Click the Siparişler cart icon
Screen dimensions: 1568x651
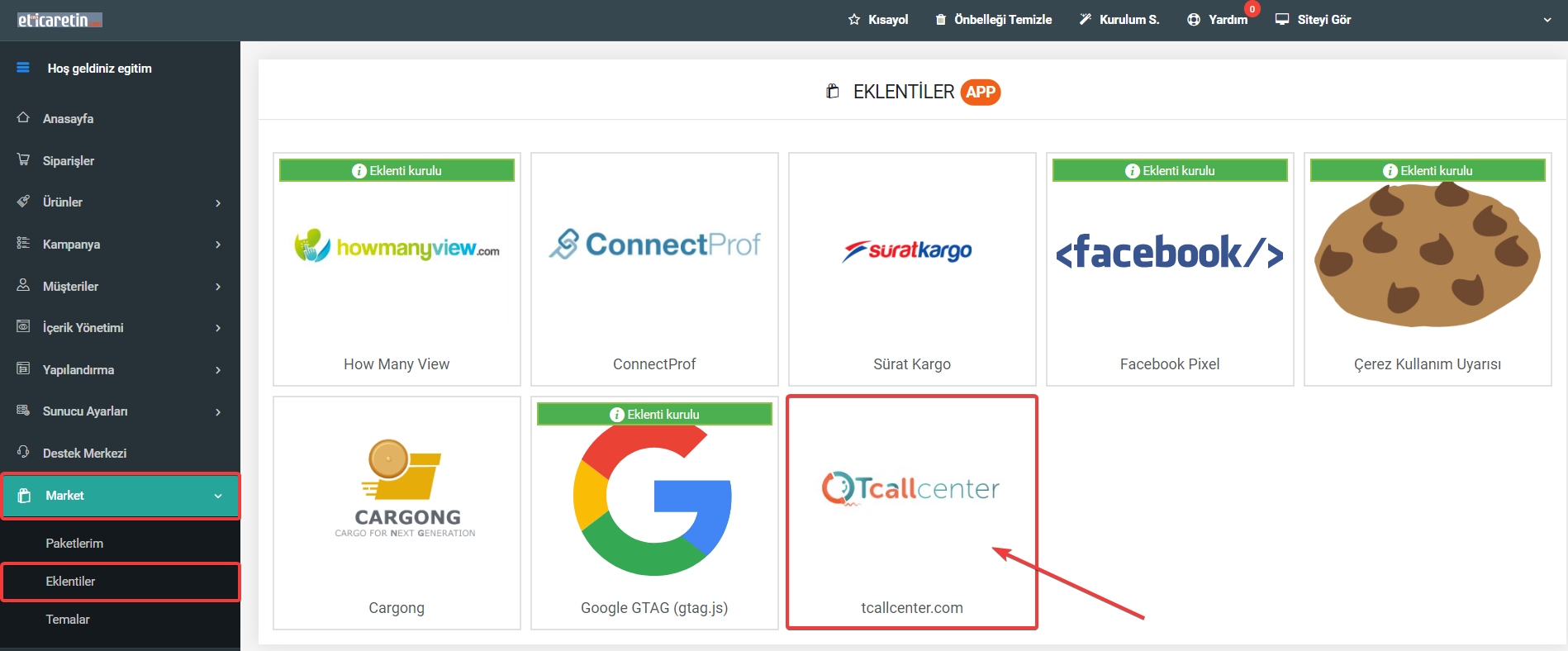(x=23, y=159)
